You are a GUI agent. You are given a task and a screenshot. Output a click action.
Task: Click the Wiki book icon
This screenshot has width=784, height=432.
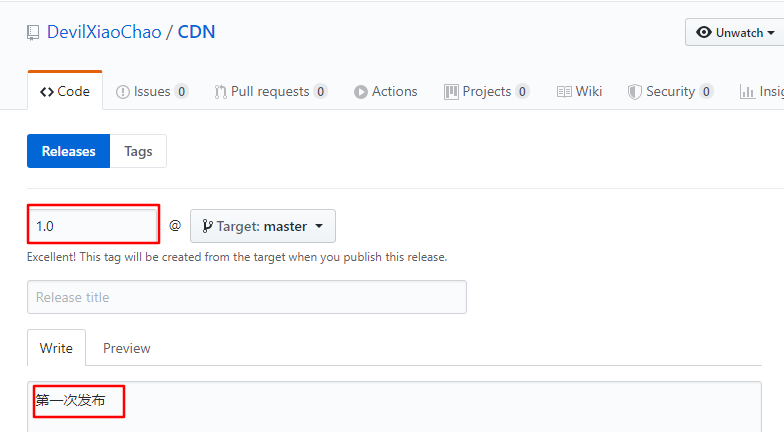(564, 92)
